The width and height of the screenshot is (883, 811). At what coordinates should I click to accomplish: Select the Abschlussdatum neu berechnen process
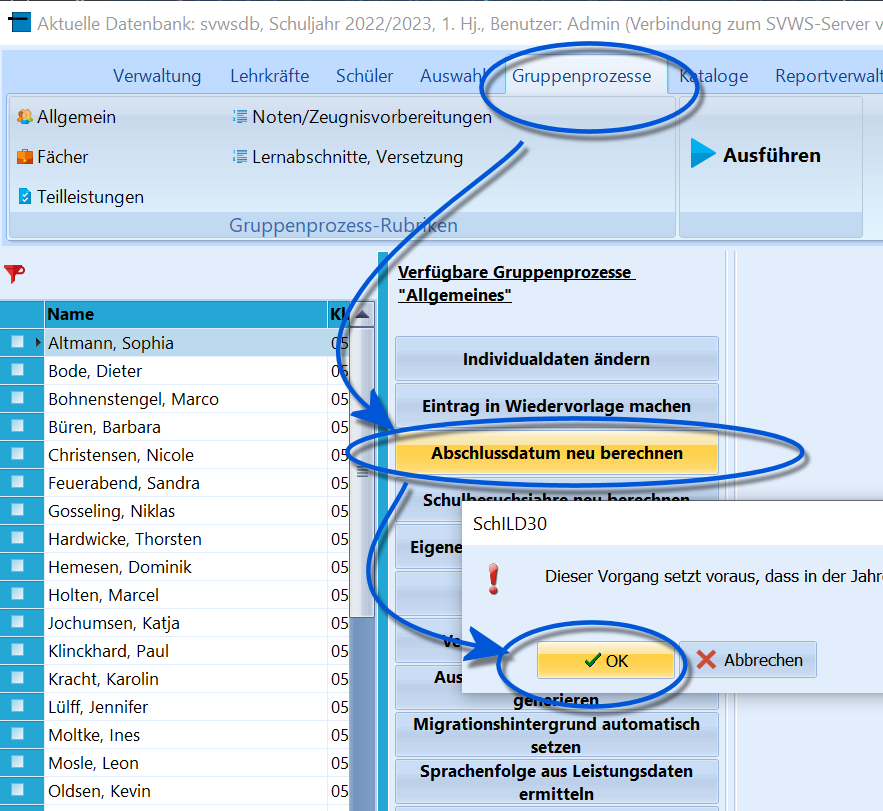[557, 453]
